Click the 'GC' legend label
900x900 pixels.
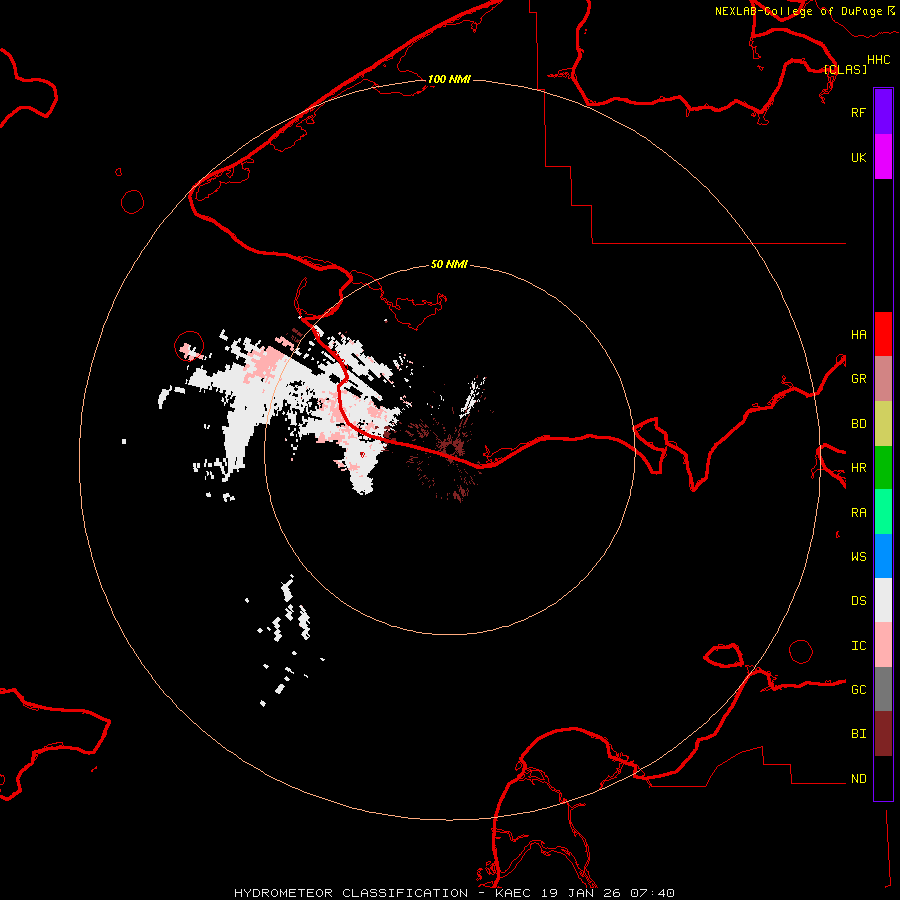tap(858, 689)
